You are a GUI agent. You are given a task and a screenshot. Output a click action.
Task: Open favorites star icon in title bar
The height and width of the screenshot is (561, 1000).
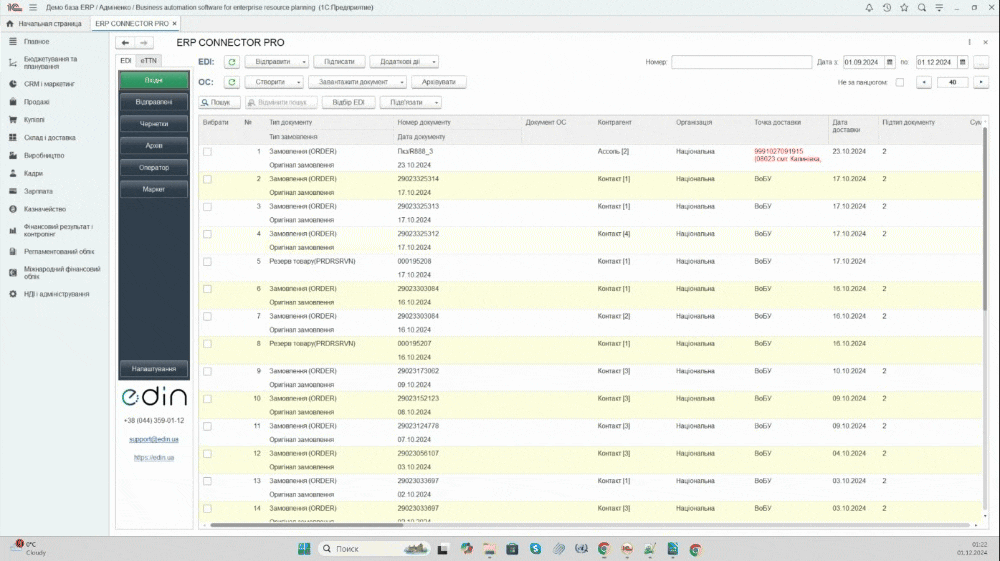pos(904,7)
